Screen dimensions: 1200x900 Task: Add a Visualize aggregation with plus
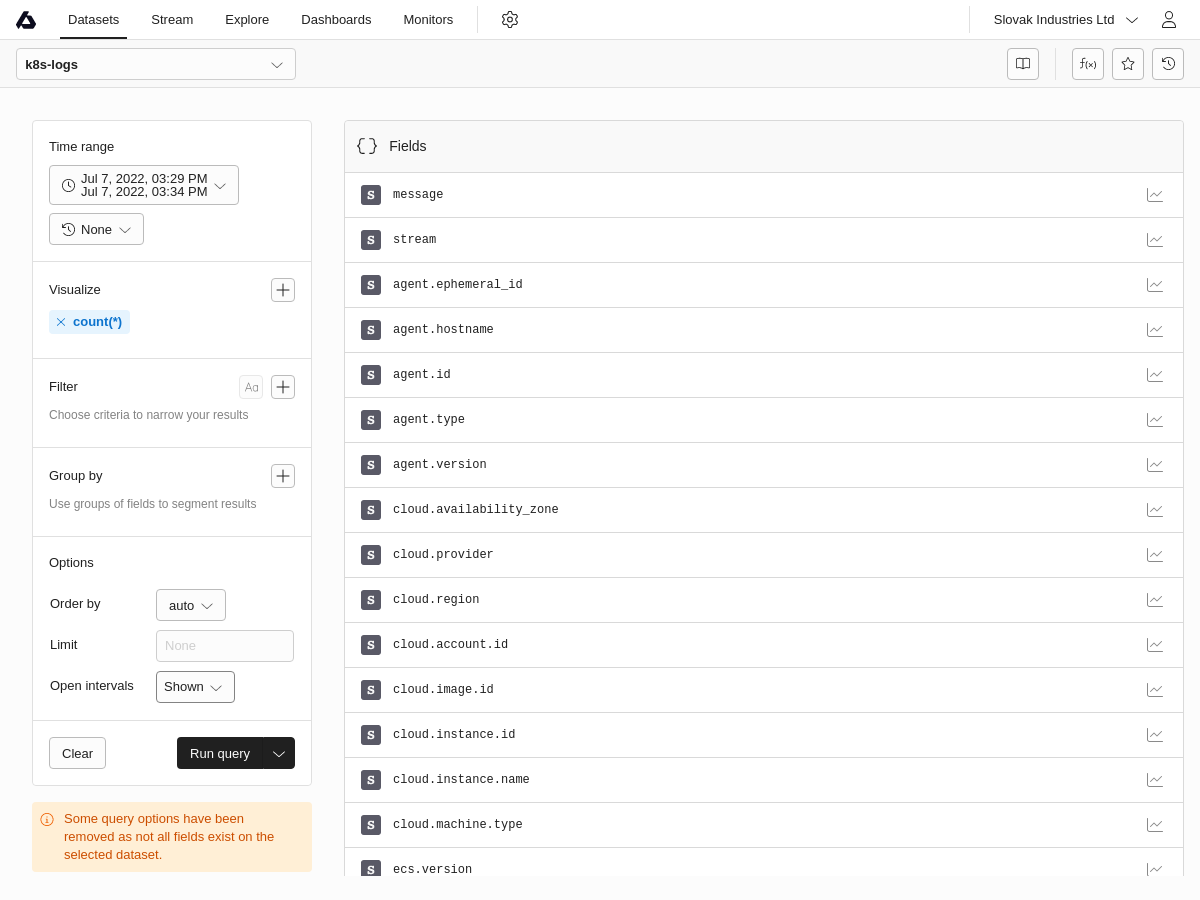pos(283,290)
